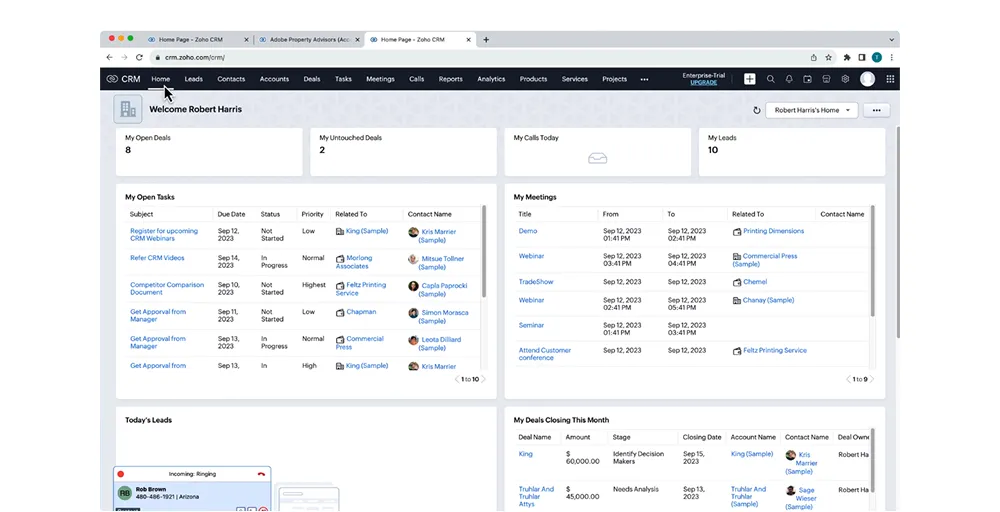Viewport: 1000px width, 512px height.
Task: Open Competitor Comparison Document task
Action: 167,289
